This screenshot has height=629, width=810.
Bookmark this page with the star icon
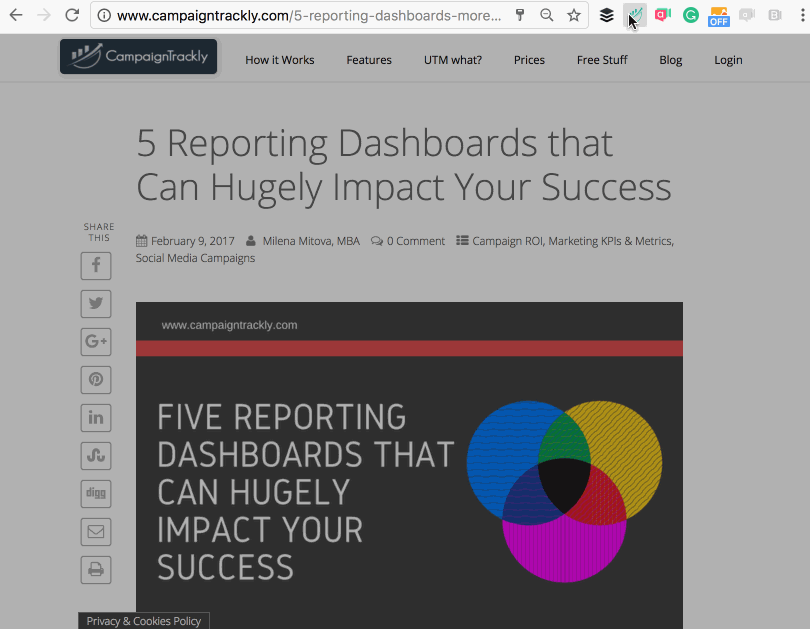point(573,15)
